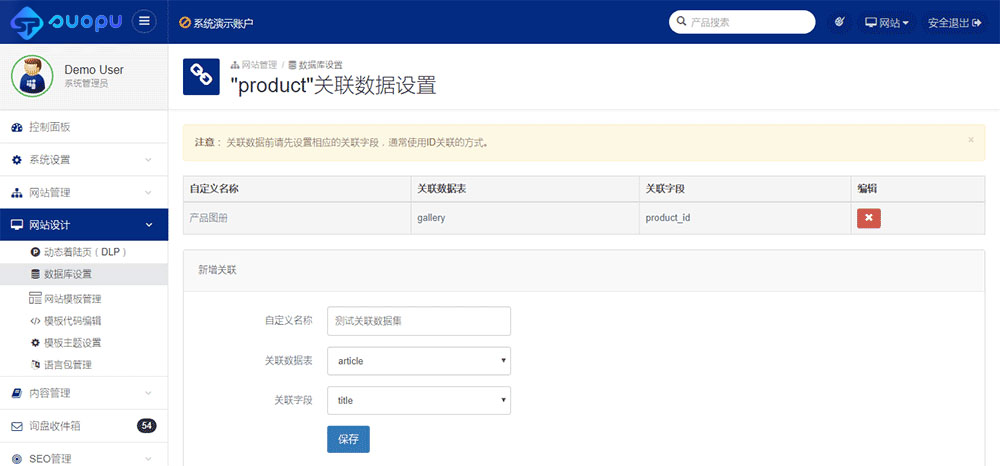
Task: Click the SEO管理 target icon
Action: pos(17,459)
